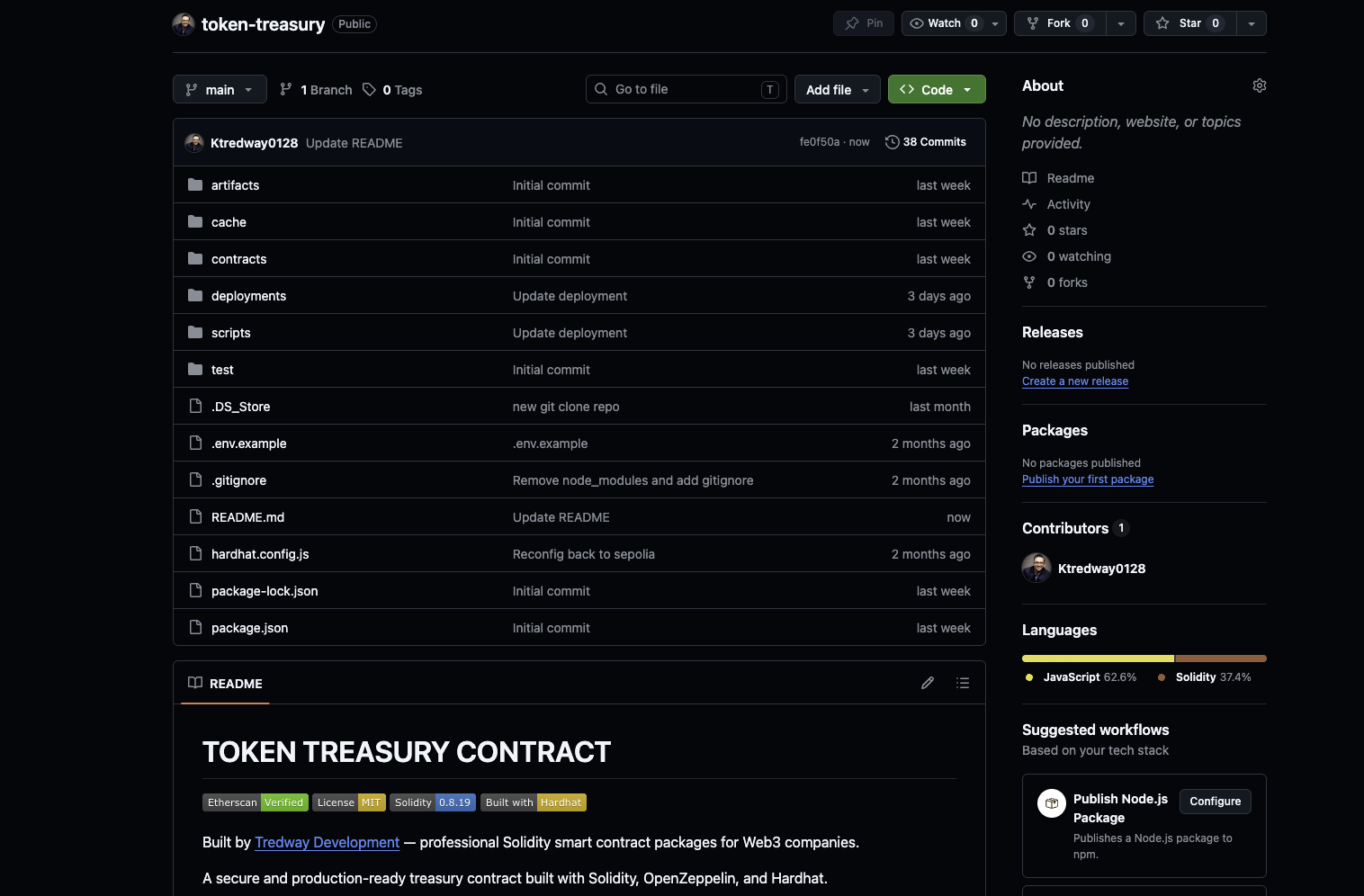Click Create a new release link
This screenshot has height=896, width=1364.
[x=1075, y=381]
